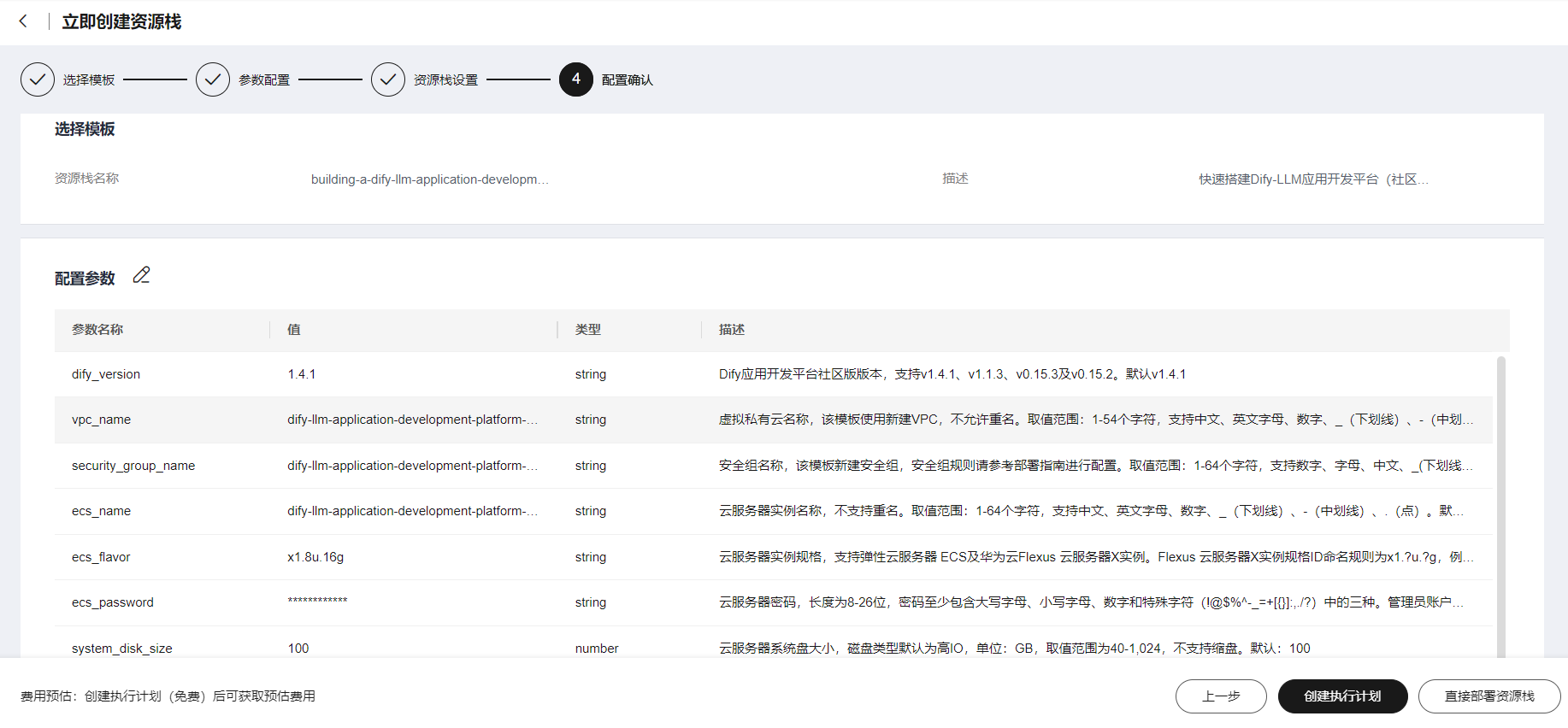Click the number type cell
Screen dimensions: 1568x728
[597, 649]
